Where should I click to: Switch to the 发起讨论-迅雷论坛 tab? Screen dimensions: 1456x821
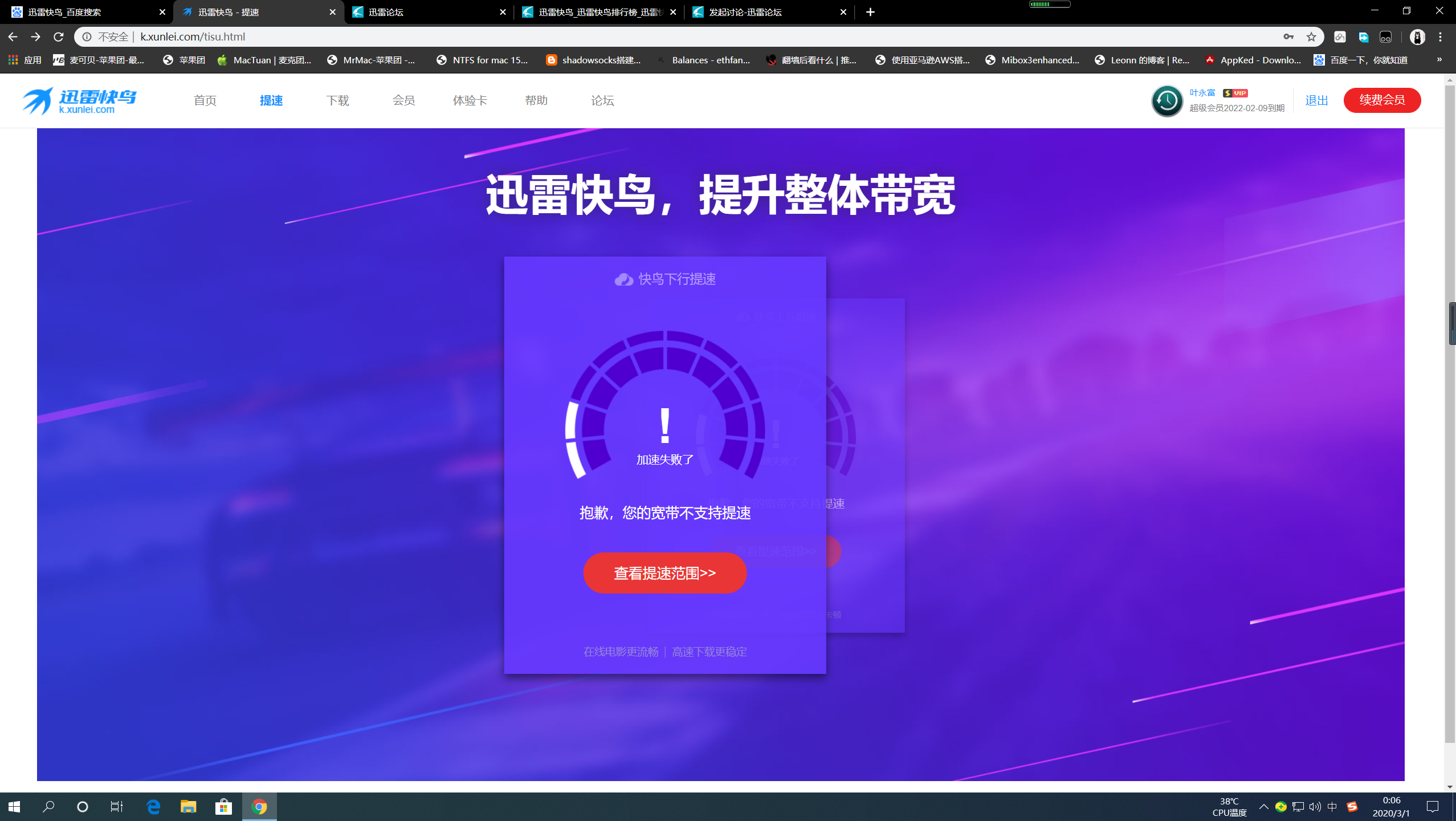pyautogui.click(x=768, y=12)
